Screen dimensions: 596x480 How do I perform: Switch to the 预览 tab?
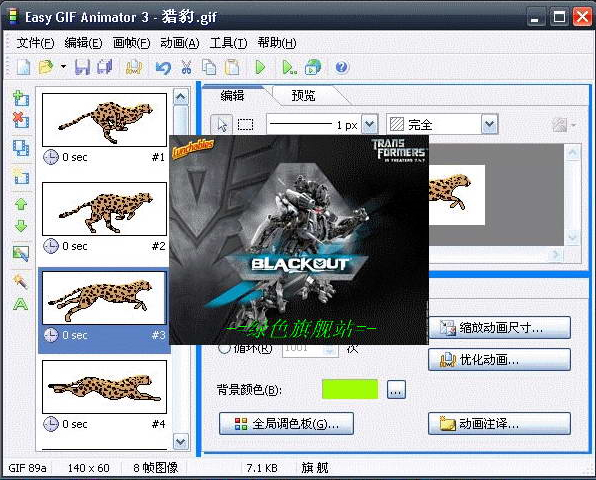(x=303, y=95)
